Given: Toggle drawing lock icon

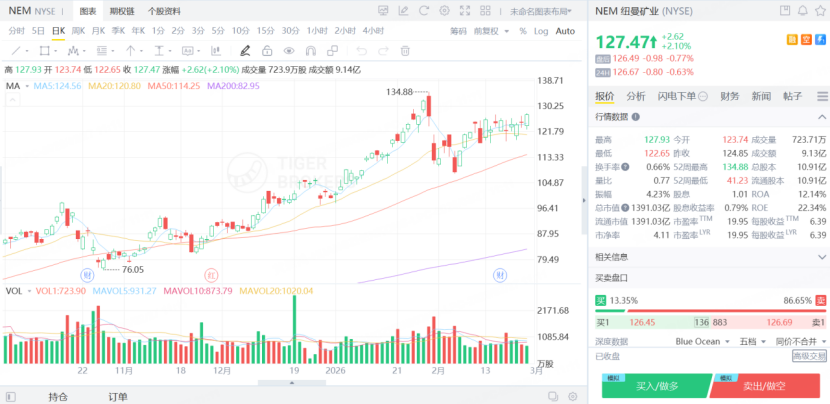Looking at the screenshot, I should [x=267, y=51].
